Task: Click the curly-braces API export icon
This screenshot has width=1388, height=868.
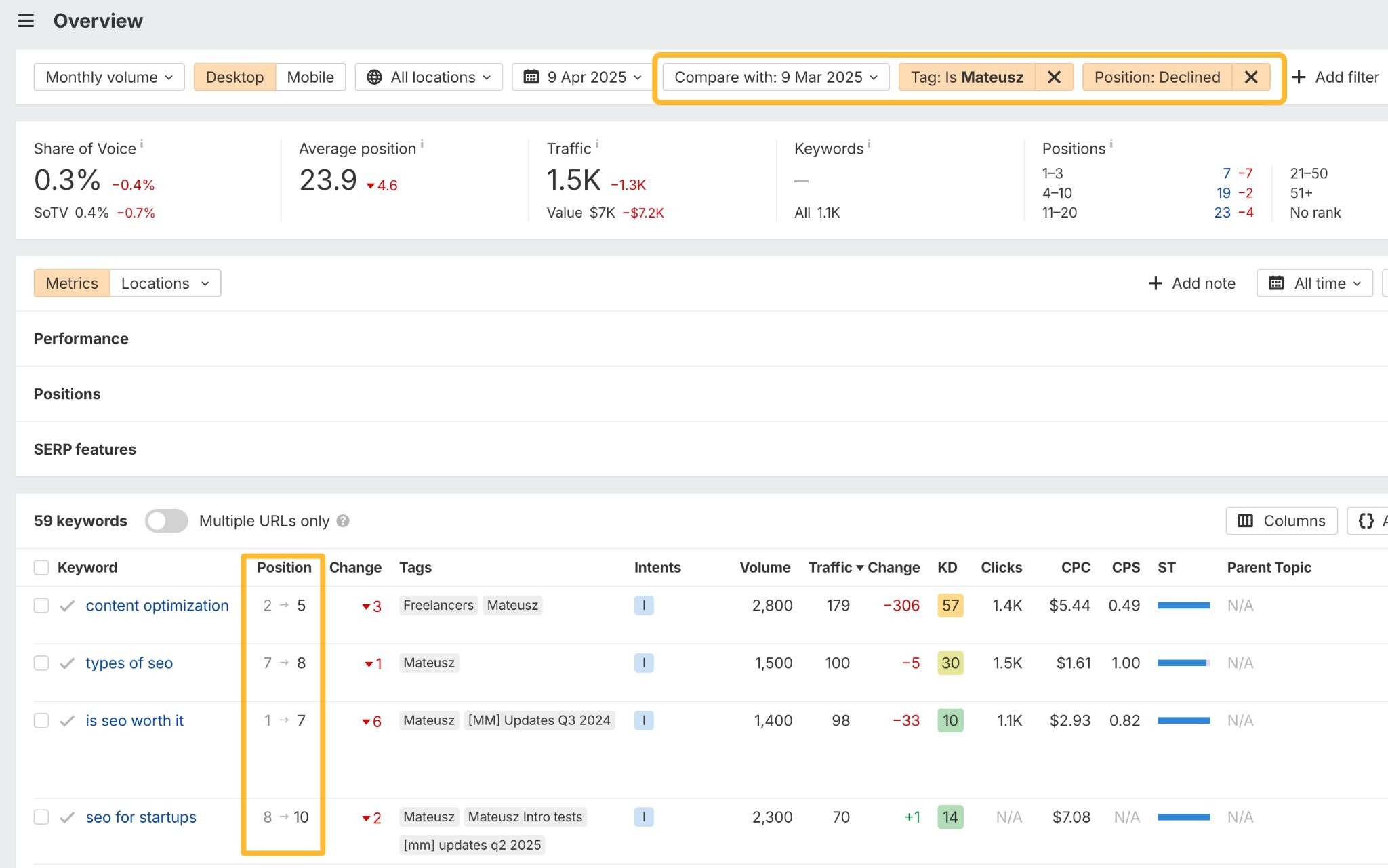Action: 1368,520
